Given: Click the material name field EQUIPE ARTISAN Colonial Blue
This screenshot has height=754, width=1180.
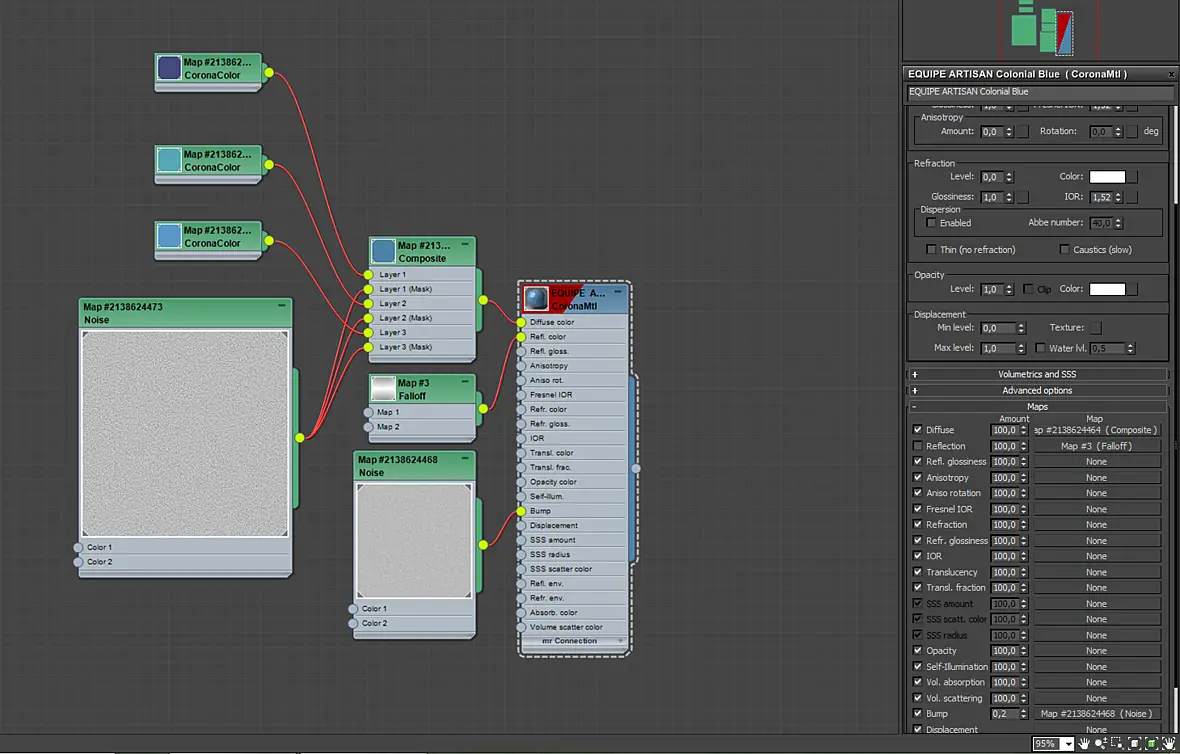Looking at the screenshot, I should tap(1039, 92).
